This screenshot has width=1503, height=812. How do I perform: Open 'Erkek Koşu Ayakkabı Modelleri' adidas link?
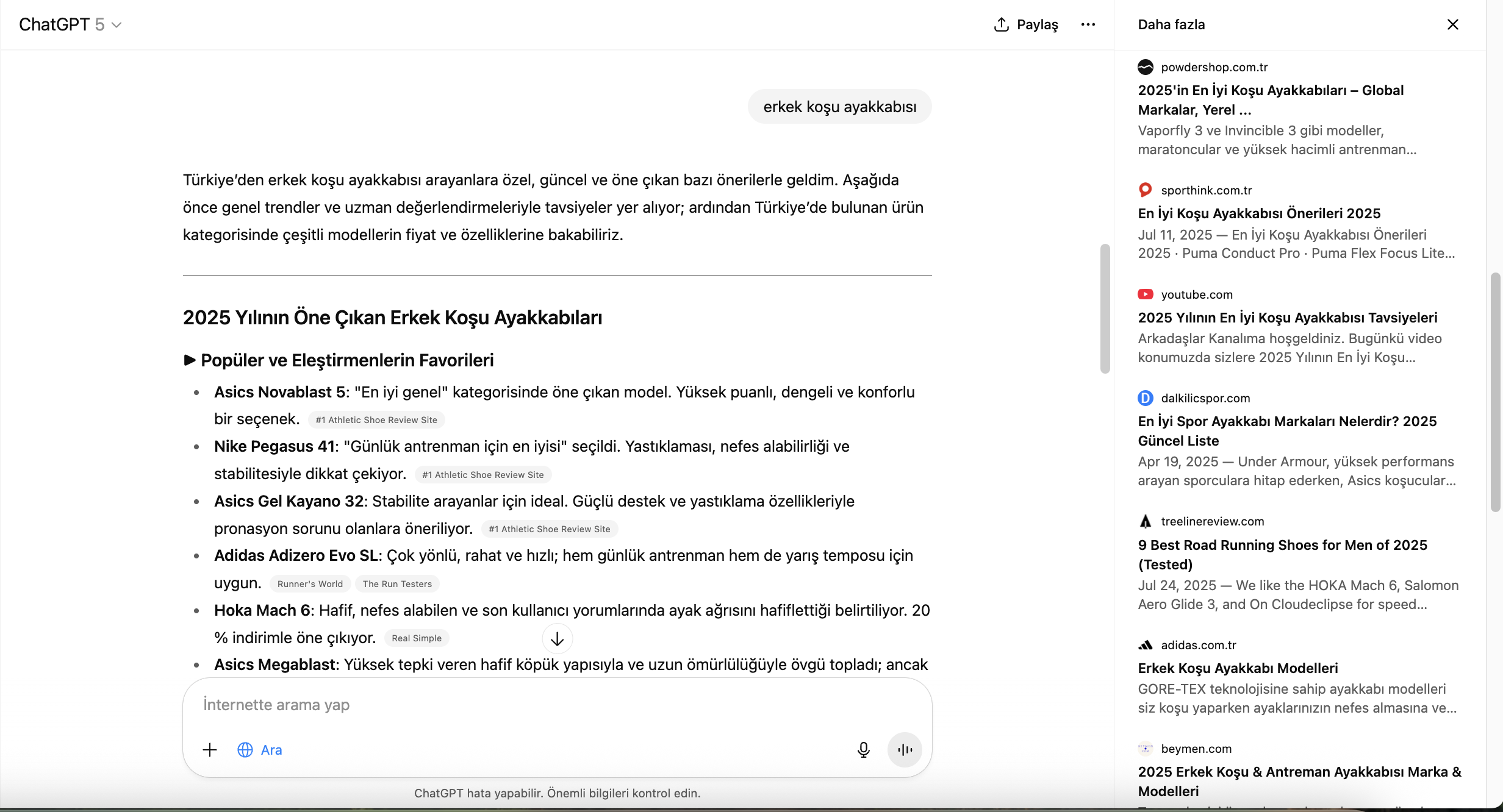click(1238, 668)
